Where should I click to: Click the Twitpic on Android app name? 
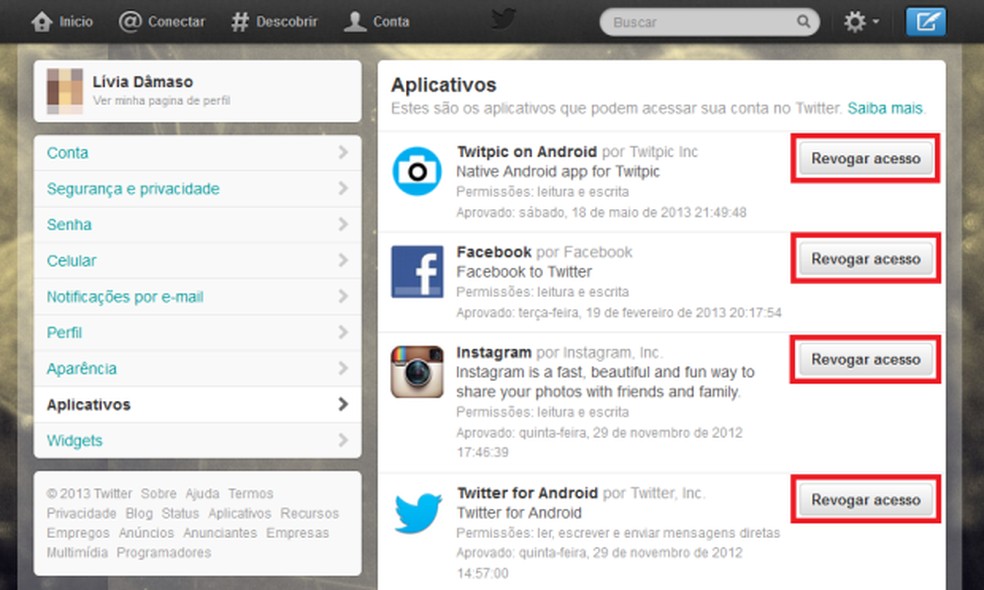pyautogui.click(x=527, y=152)
